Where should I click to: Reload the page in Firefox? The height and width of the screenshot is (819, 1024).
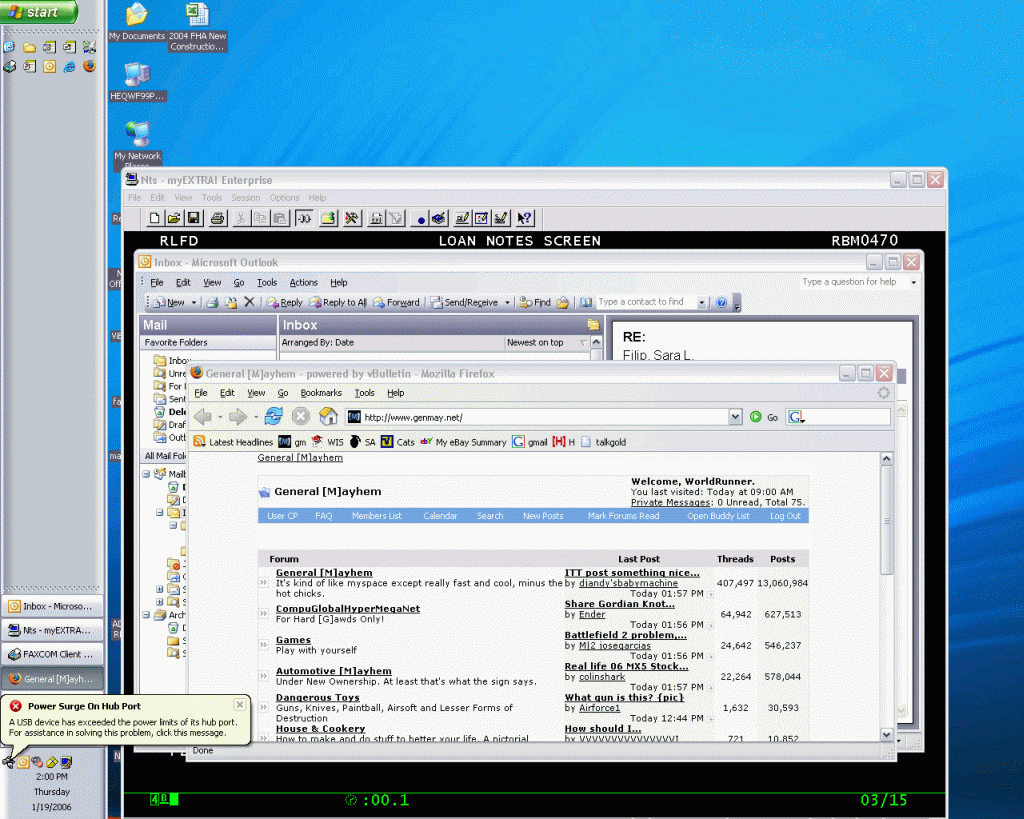274,416
